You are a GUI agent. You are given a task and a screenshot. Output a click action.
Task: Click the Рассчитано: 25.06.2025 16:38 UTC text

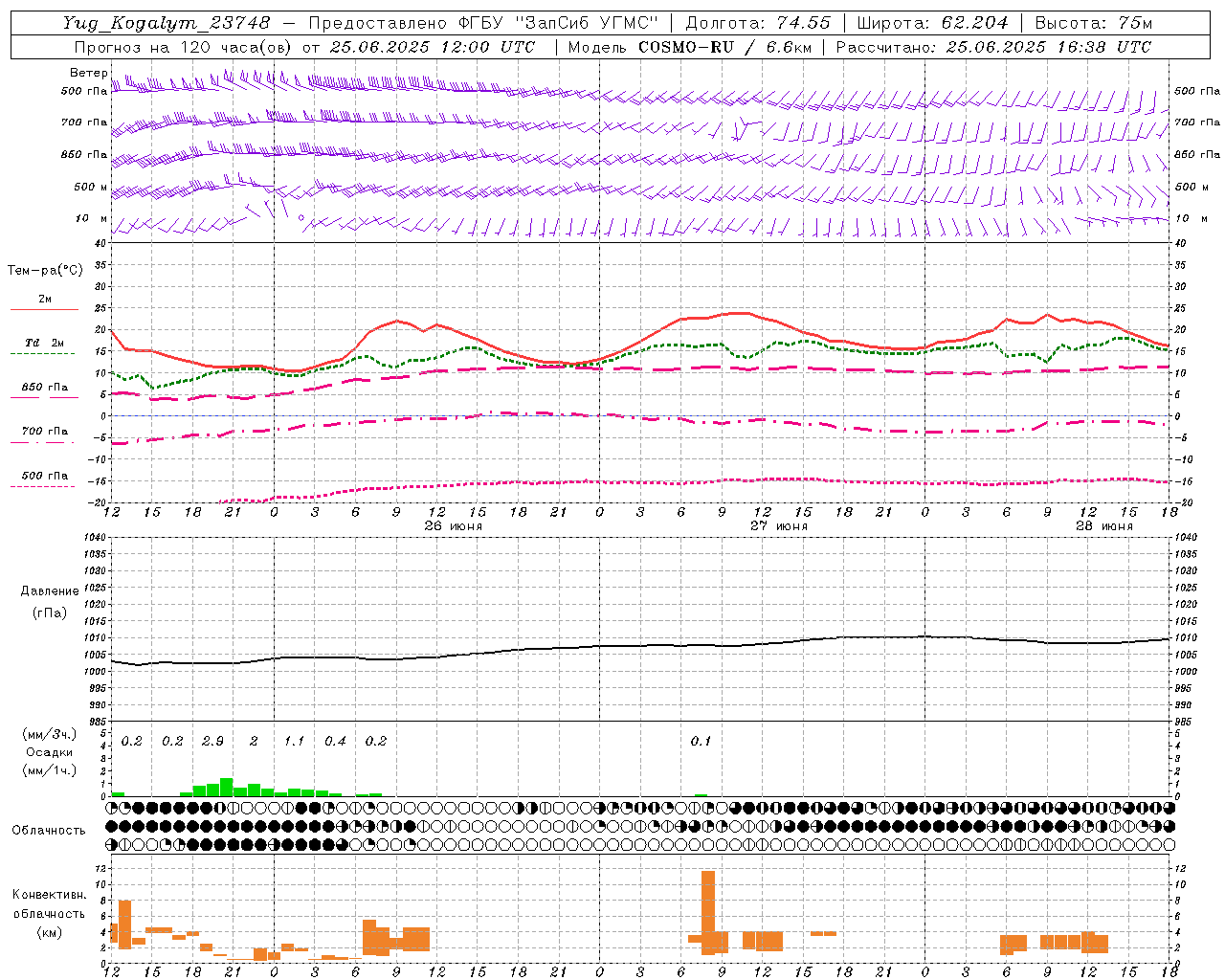coord(993,47)
